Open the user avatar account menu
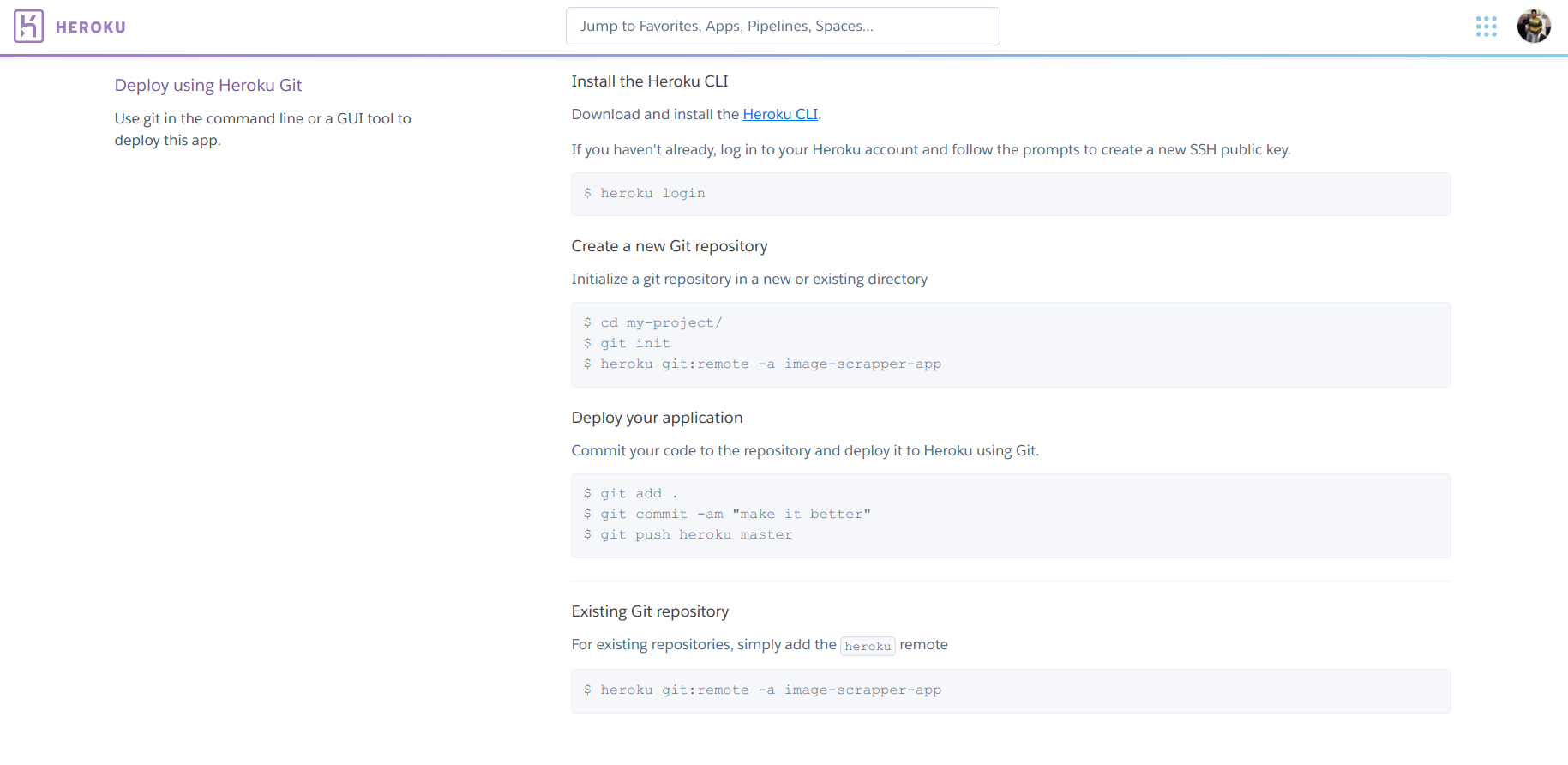The image size is (1568, 765). coord(1534,26)
